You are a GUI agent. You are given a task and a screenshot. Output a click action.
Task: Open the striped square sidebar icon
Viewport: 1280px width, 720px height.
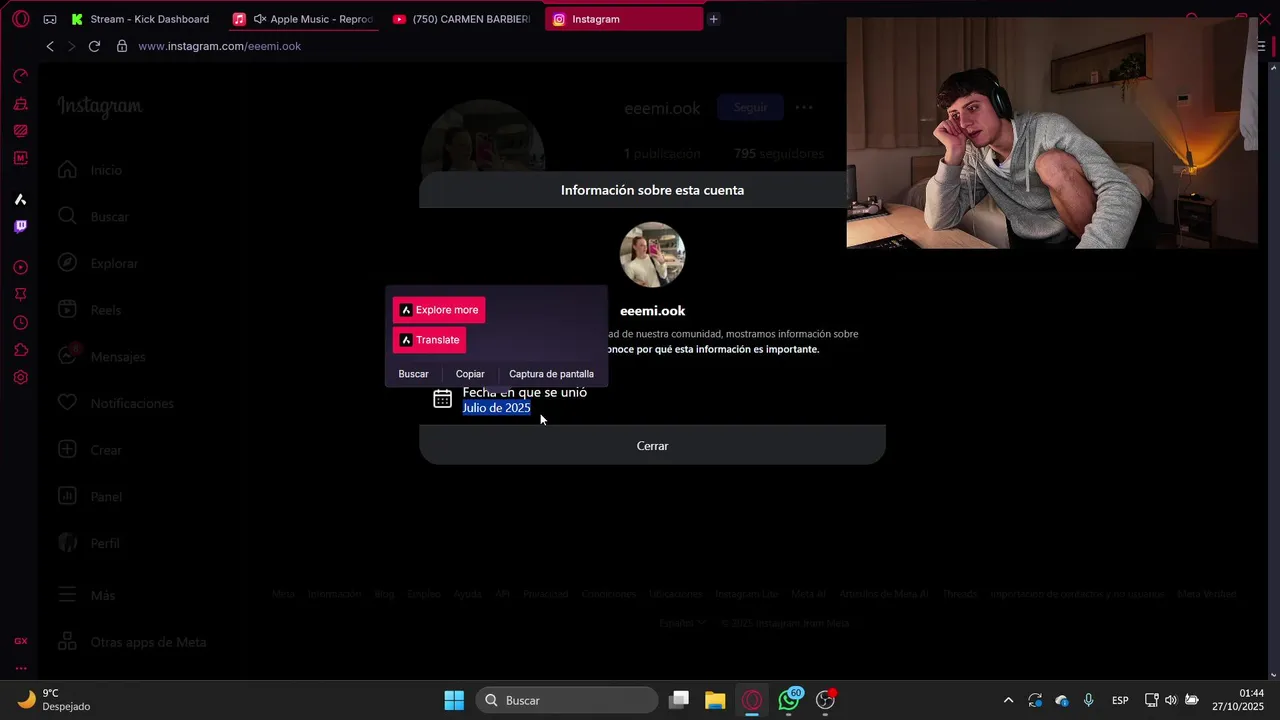coord(20,131)
